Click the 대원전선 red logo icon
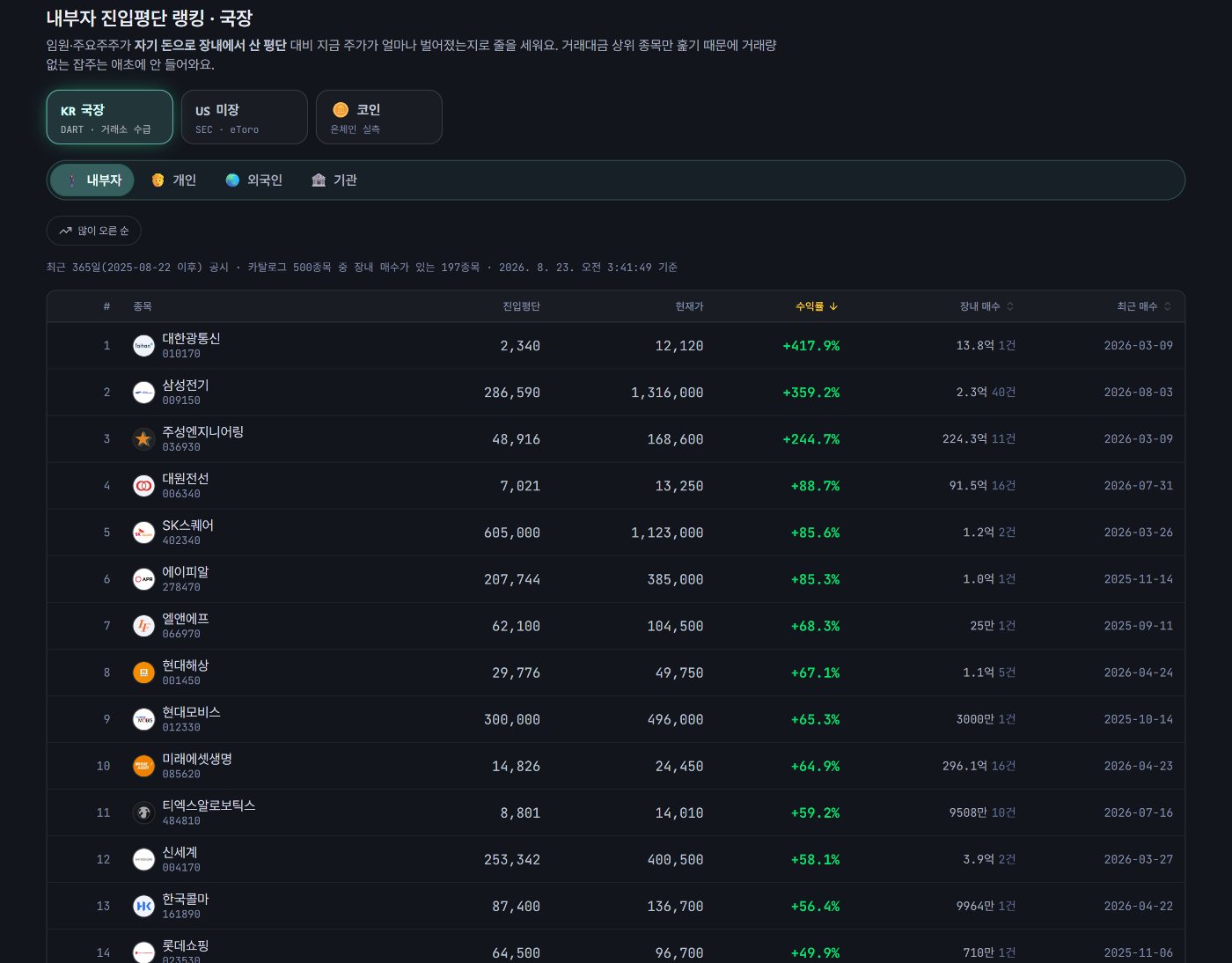Viewport: 1232px width, 963px height. pyautogui.click(x=143, y=486)
